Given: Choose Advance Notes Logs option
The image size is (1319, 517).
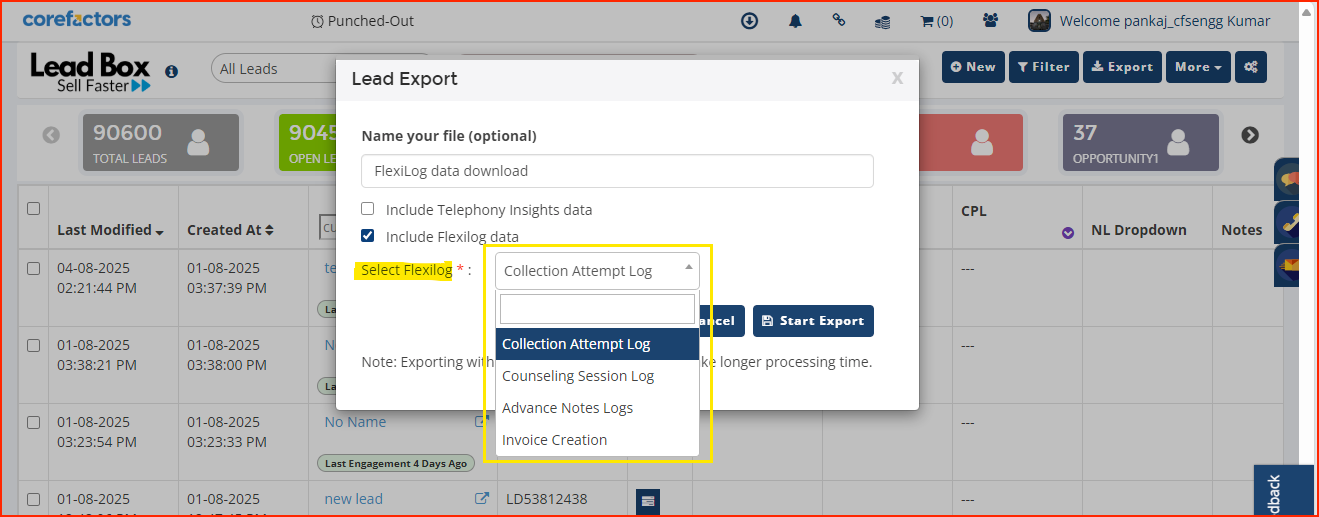Looking at the screenshot, I should pyautogui.click(x=597, y=408).
